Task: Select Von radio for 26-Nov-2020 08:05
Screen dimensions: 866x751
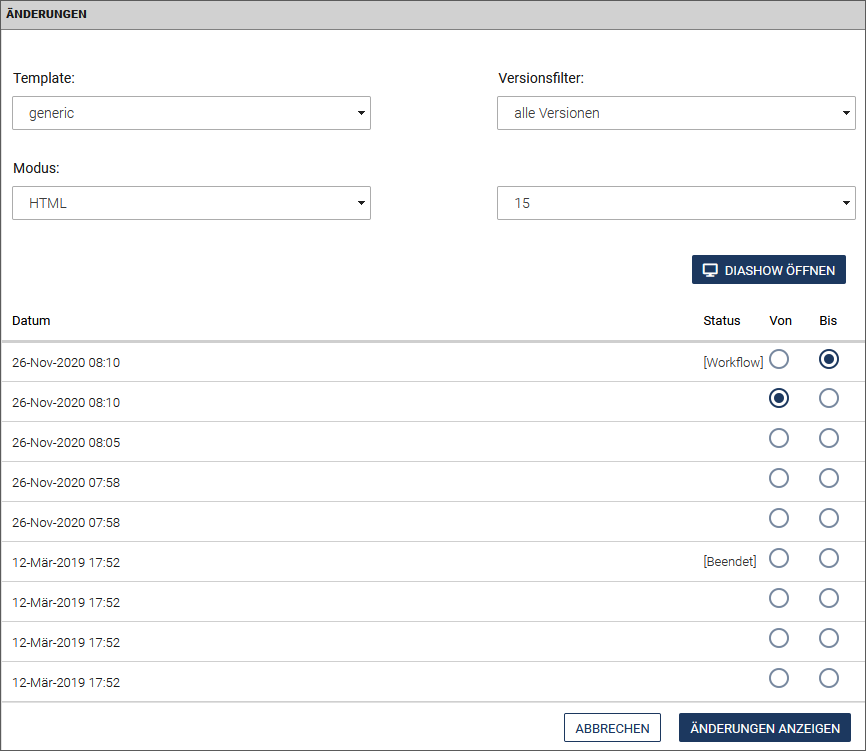Action: (779, 438)
